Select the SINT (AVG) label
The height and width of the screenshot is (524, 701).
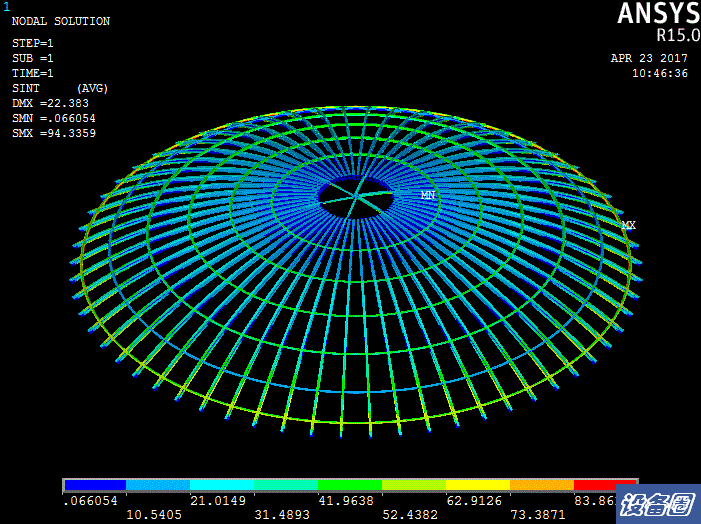[x=59, y=88]
